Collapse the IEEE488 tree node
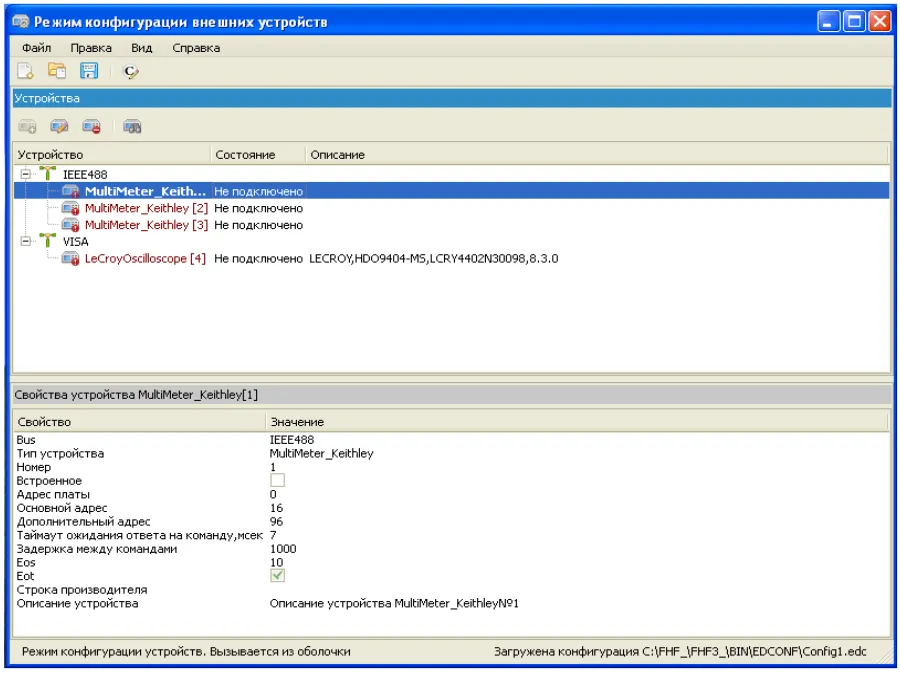900x673 pixels. pyautogui.click(x=25, y=173)
